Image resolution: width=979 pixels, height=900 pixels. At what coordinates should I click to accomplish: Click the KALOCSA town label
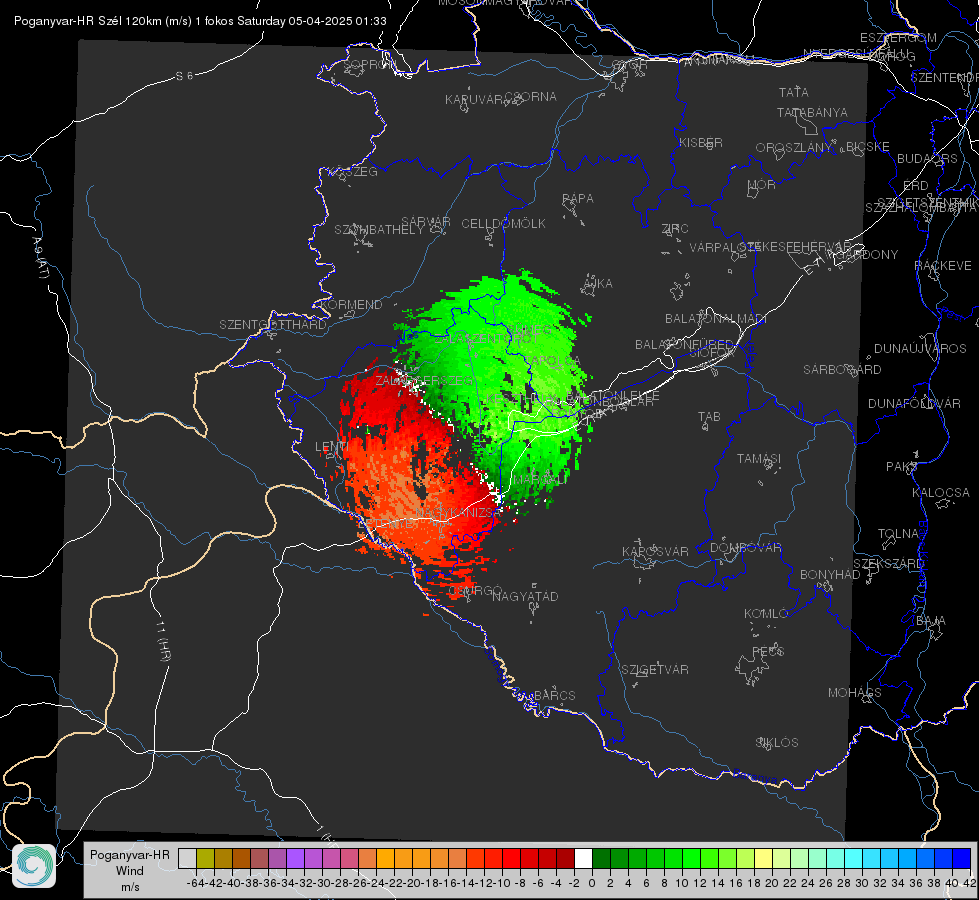click(940, 493)
